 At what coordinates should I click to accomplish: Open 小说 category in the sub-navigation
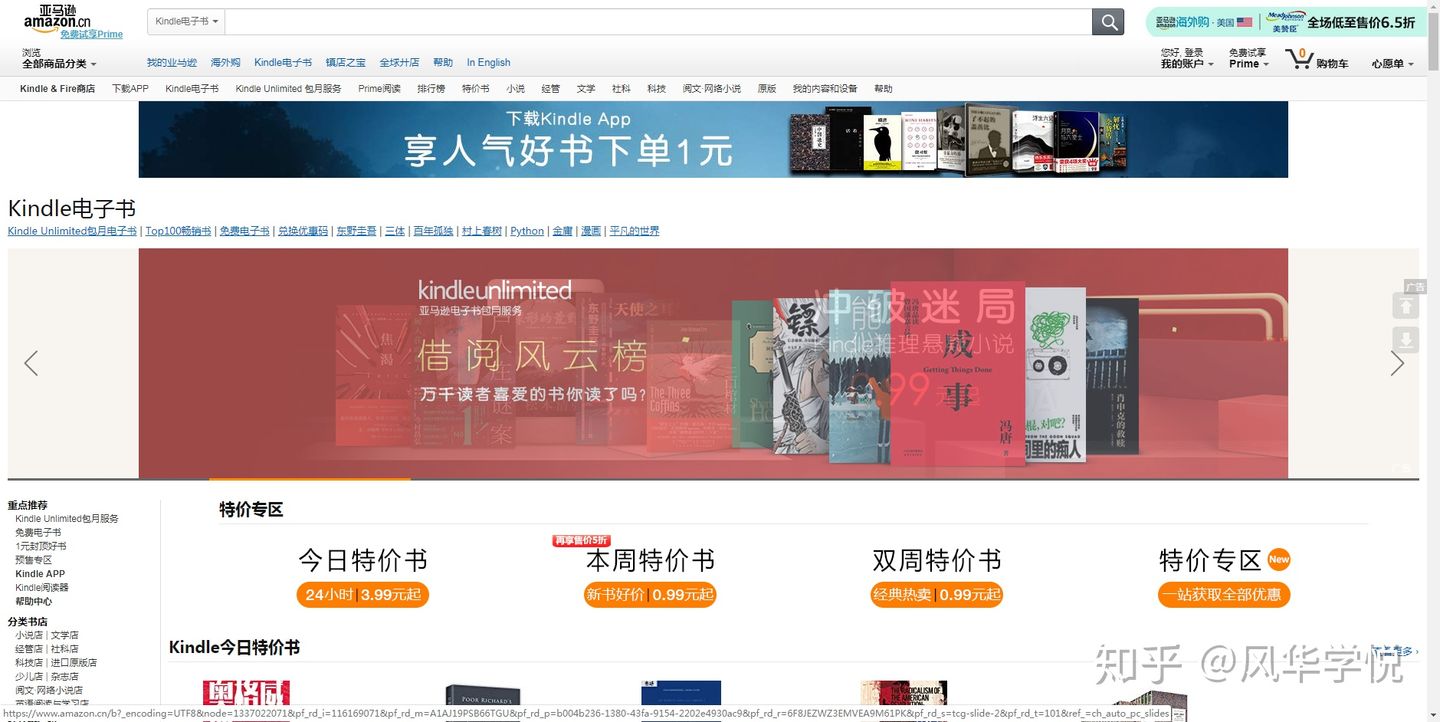tap(515, 89)
